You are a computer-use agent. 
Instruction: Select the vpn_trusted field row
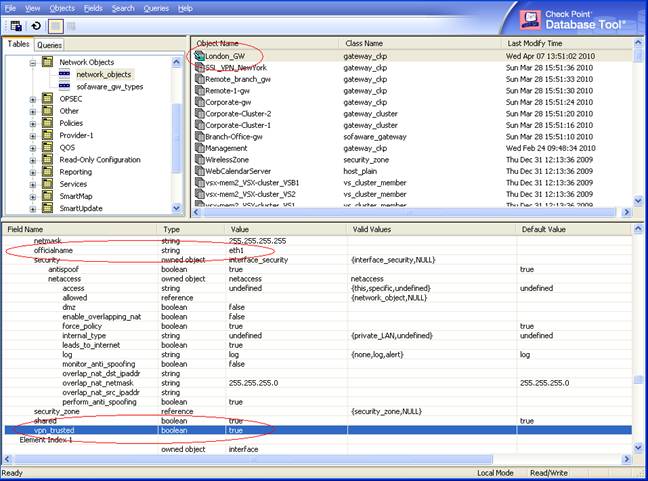pyautogui.click(x=318, y=430)
